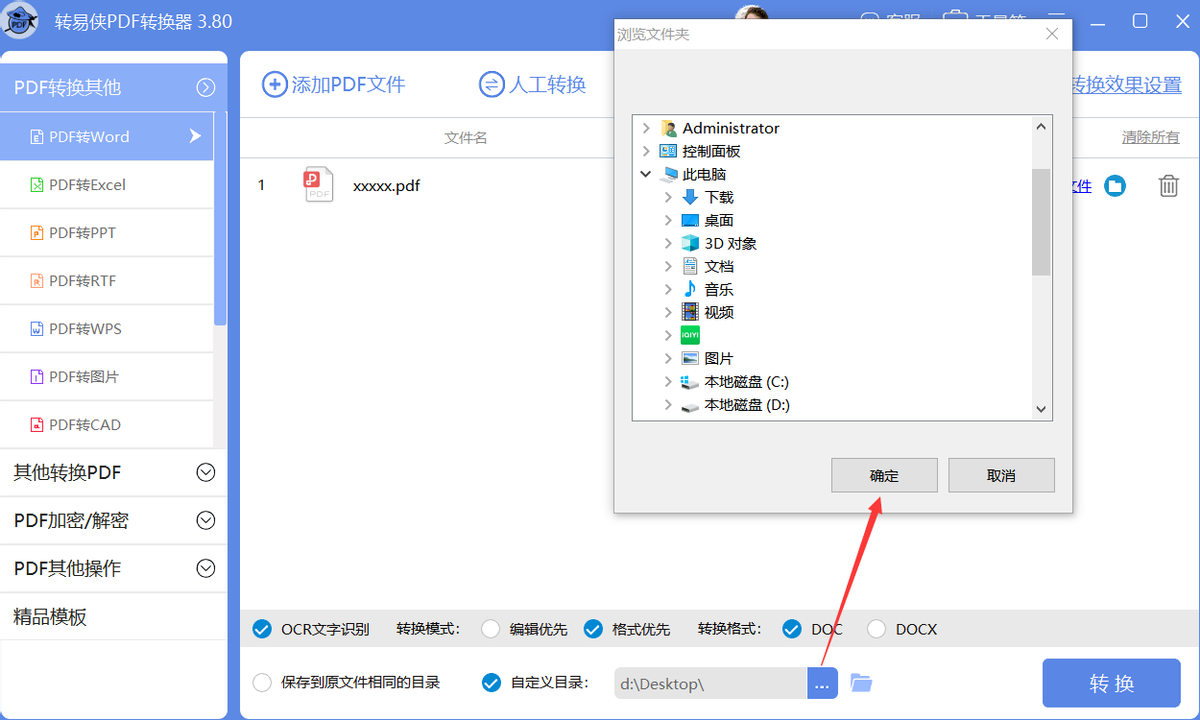This screenshot has width=1200, height=720.
Task: Click the red PDF icon of xxxxx.pdf
Action: (x=318, y=185)
